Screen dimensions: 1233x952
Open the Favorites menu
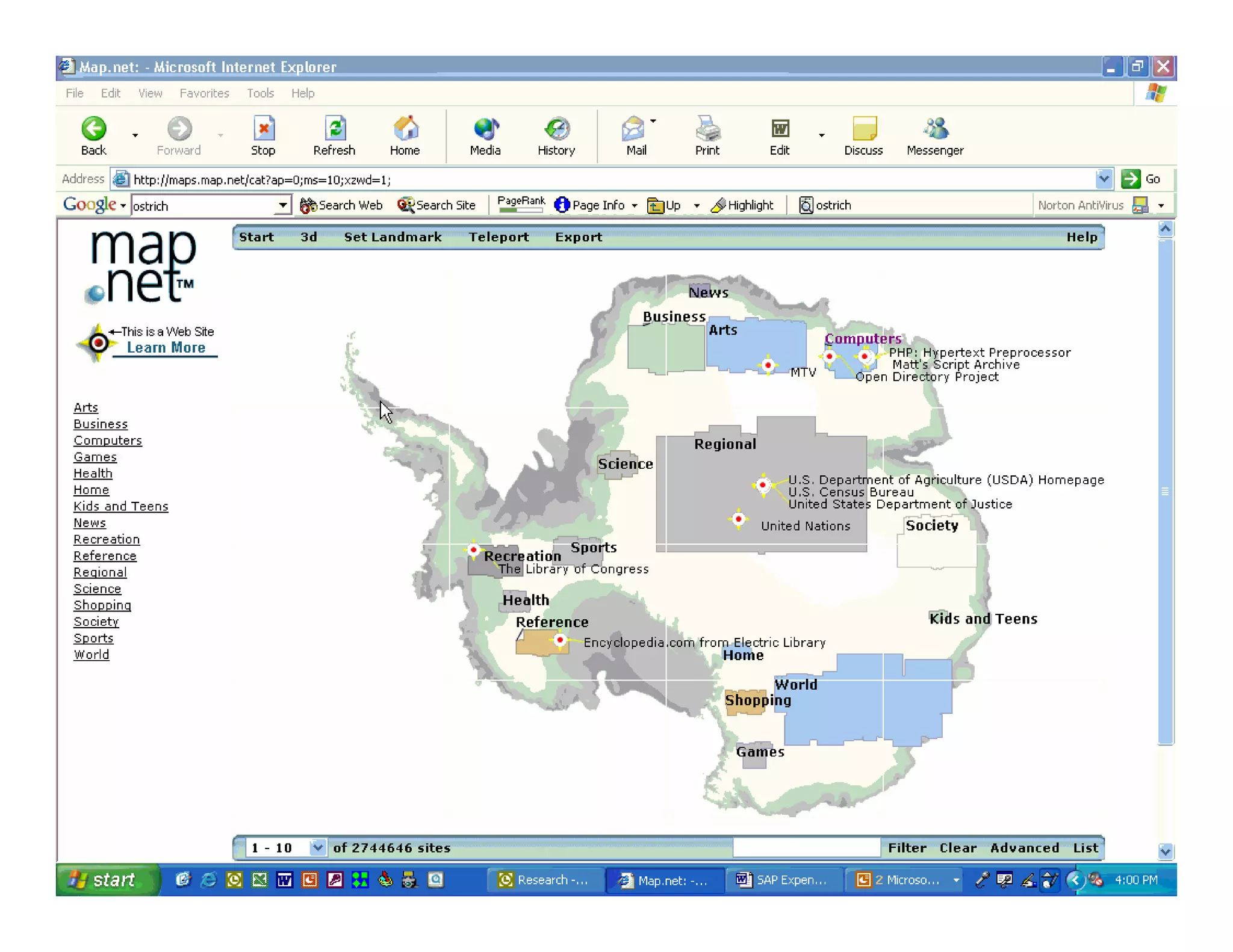[204, 93]
